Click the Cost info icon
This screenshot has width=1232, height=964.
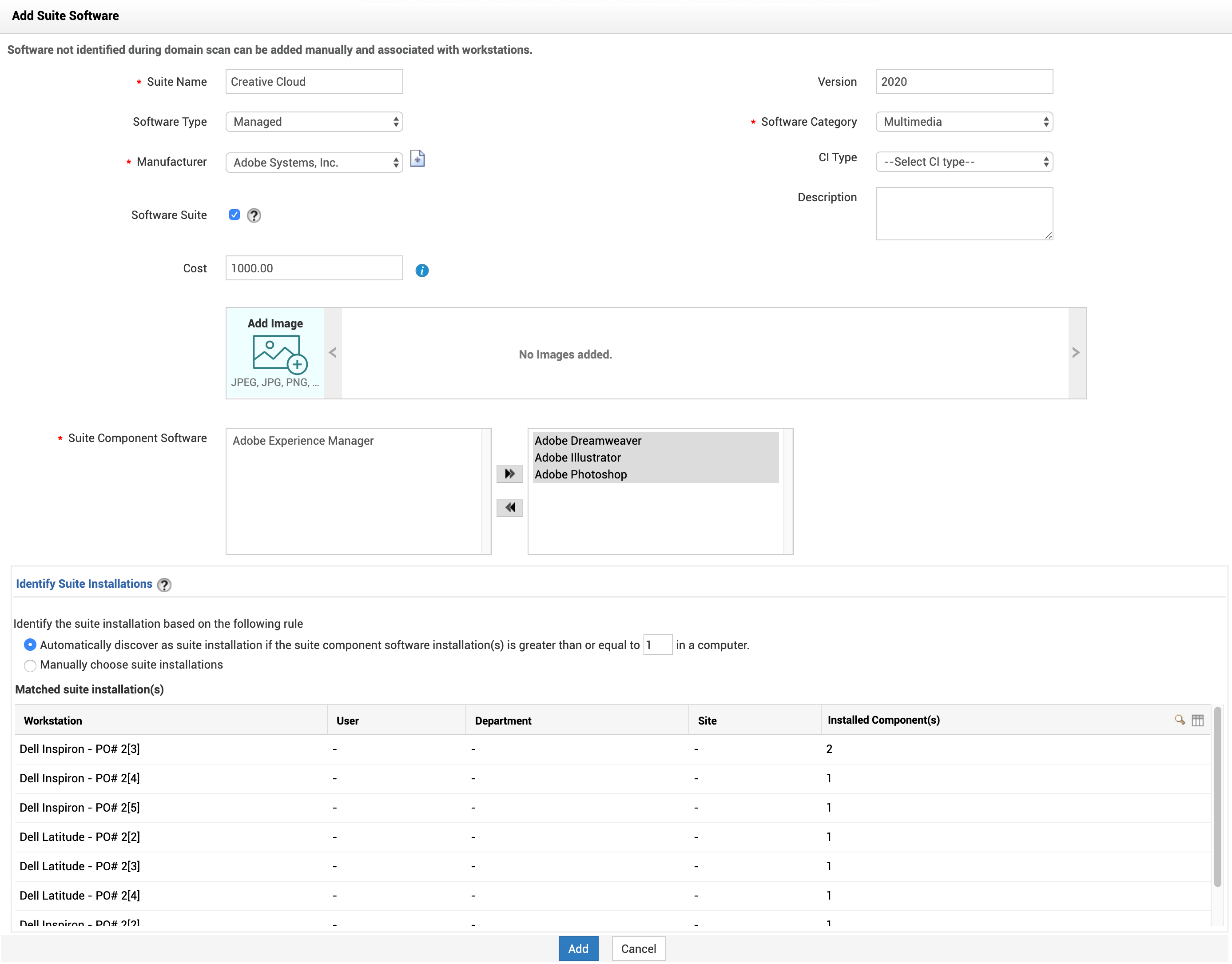click(x=422, y=271)
